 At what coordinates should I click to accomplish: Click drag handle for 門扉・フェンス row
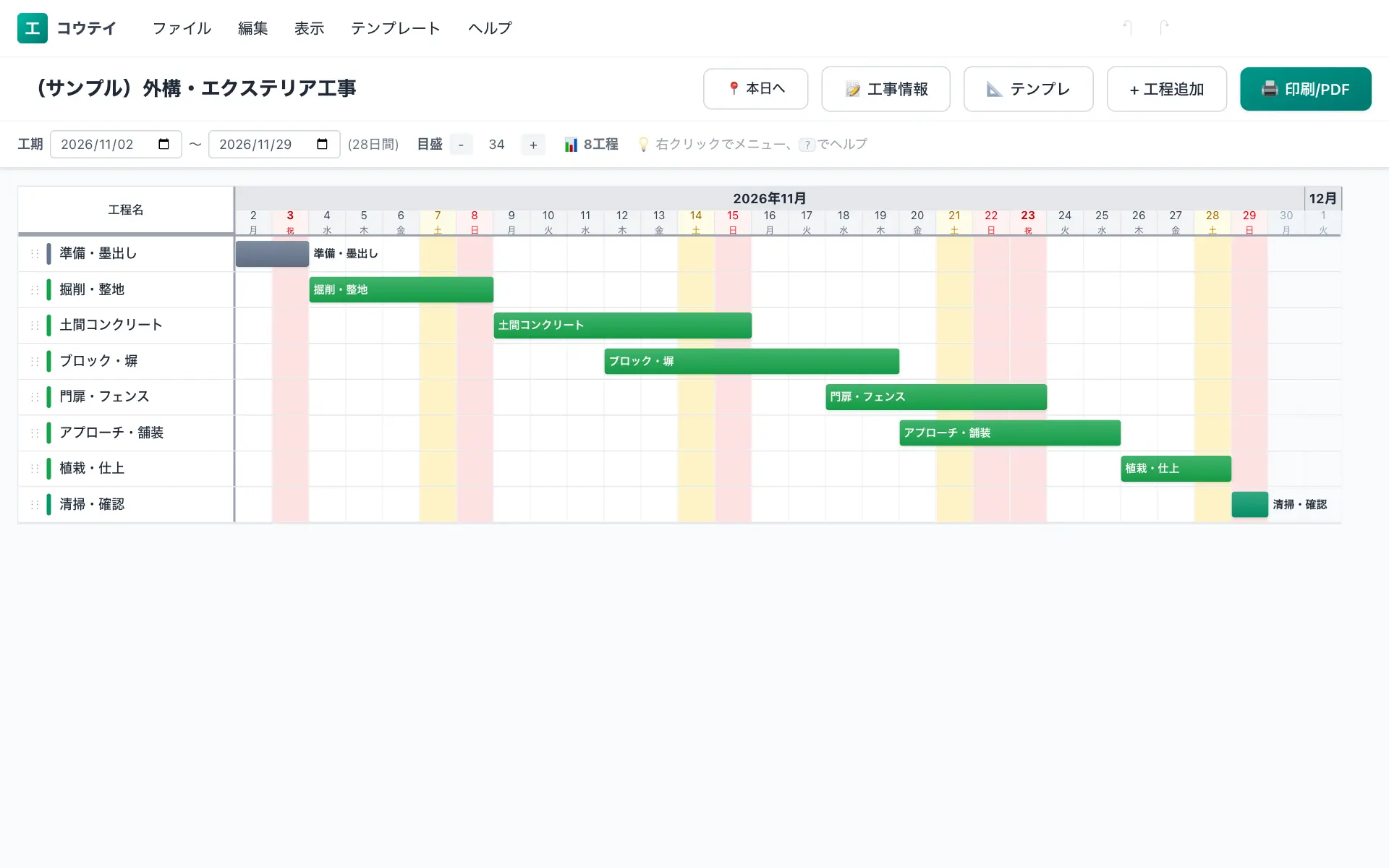click(x=35, y=397)
